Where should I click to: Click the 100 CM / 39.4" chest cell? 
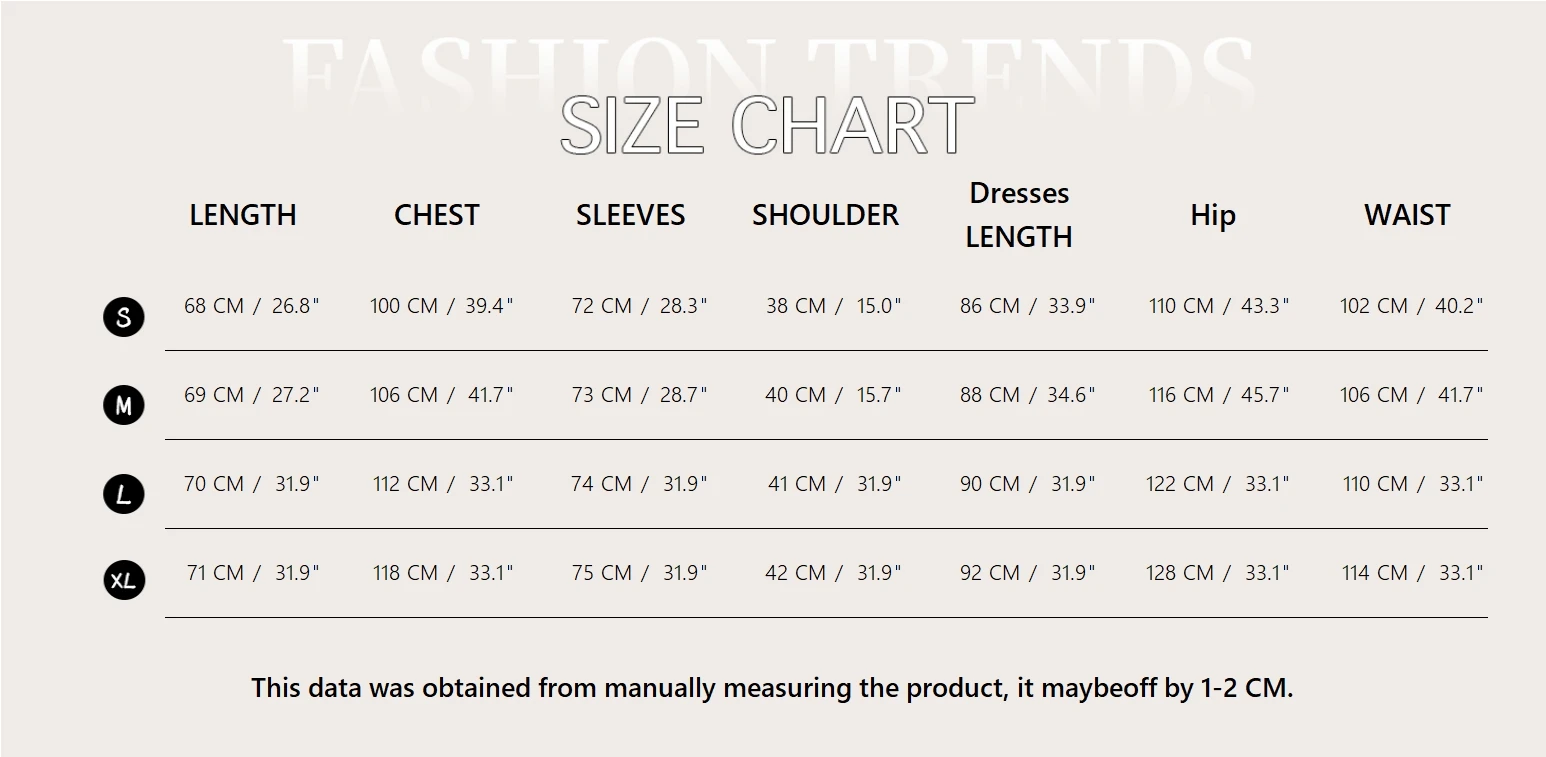441,306
